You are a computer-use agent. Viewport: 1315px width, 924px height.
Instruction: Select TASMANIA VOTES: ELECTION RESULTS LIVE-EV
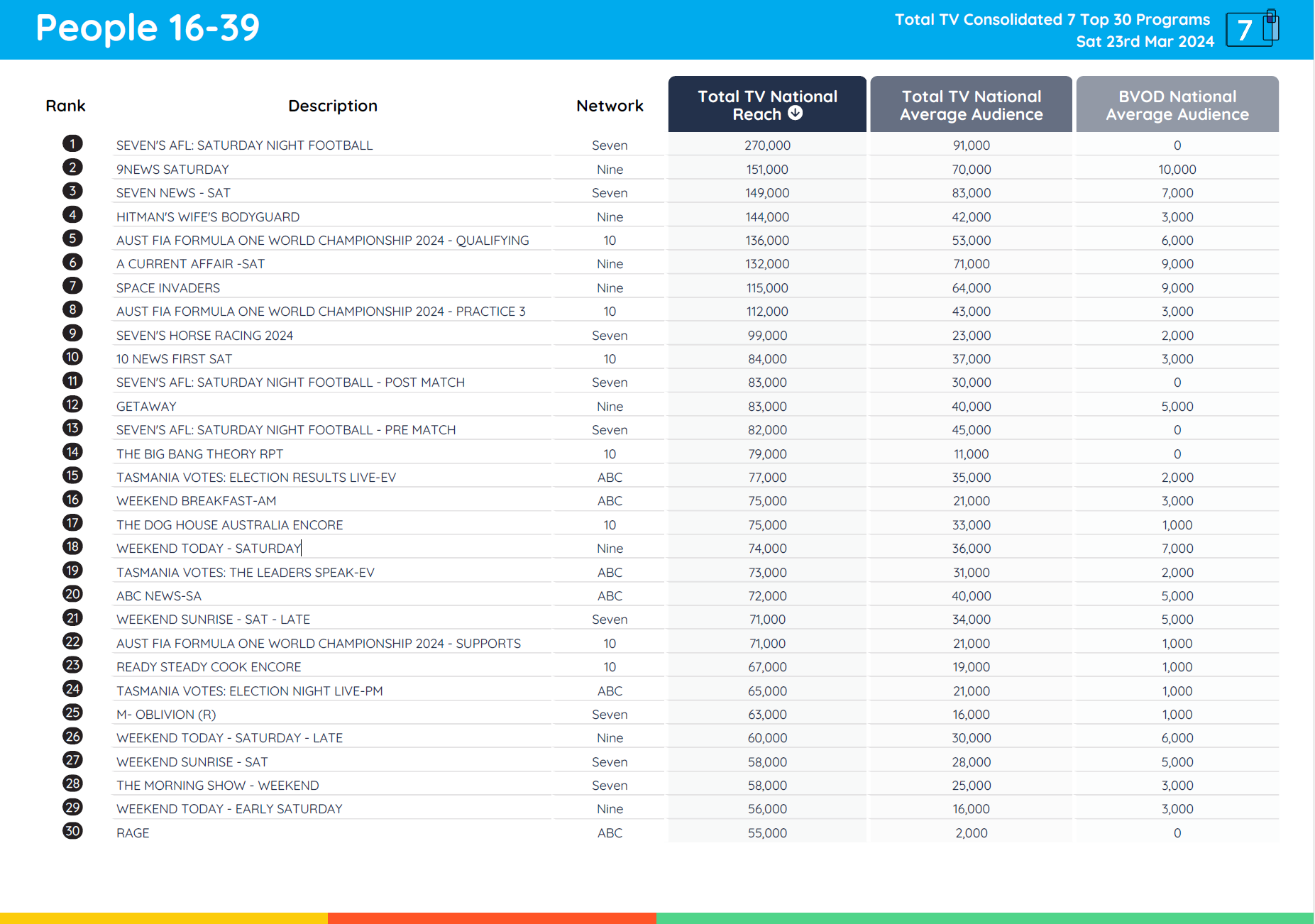[256, 478]
